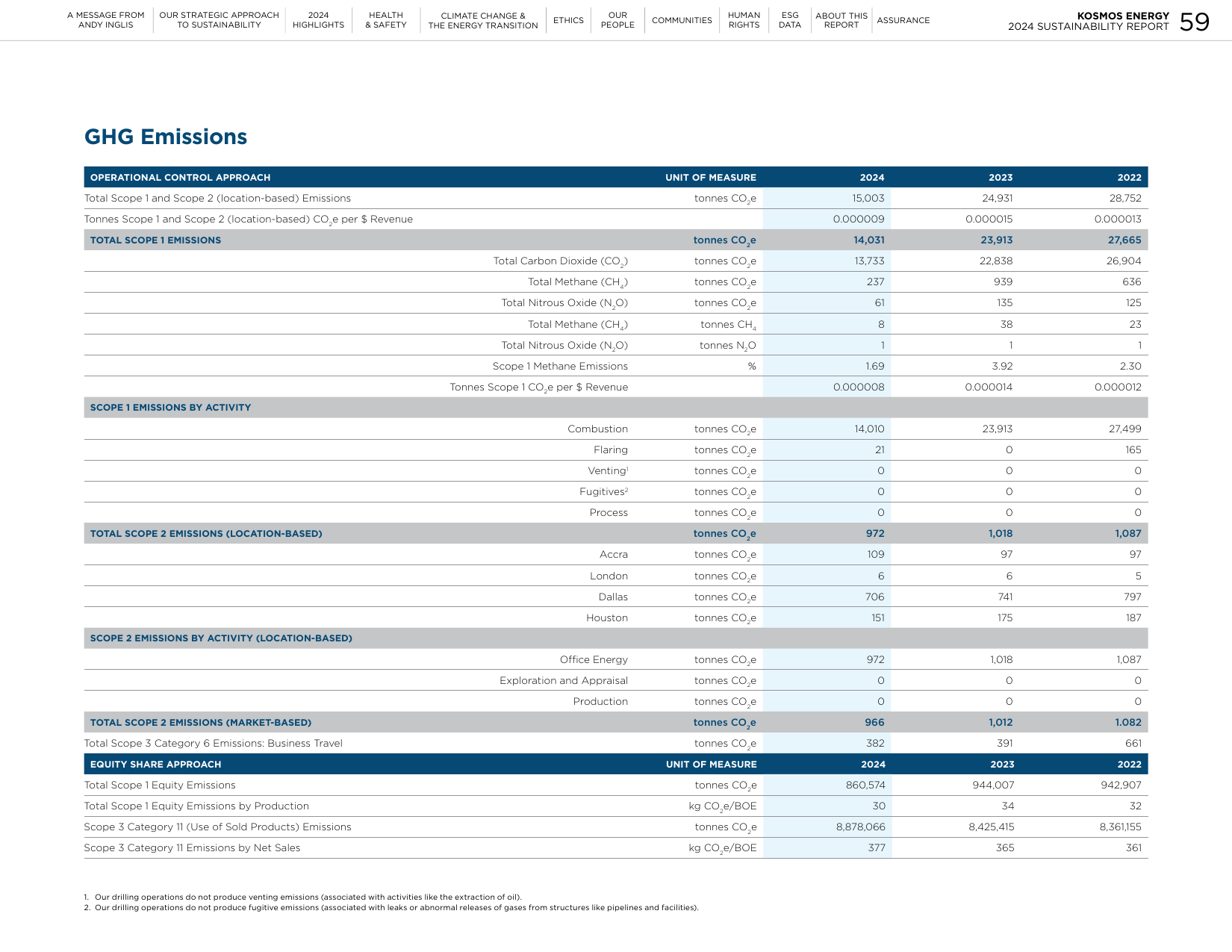Click the Combustion row label
Viewport: 1232px width, 952px height.
(x=597, y=429)
